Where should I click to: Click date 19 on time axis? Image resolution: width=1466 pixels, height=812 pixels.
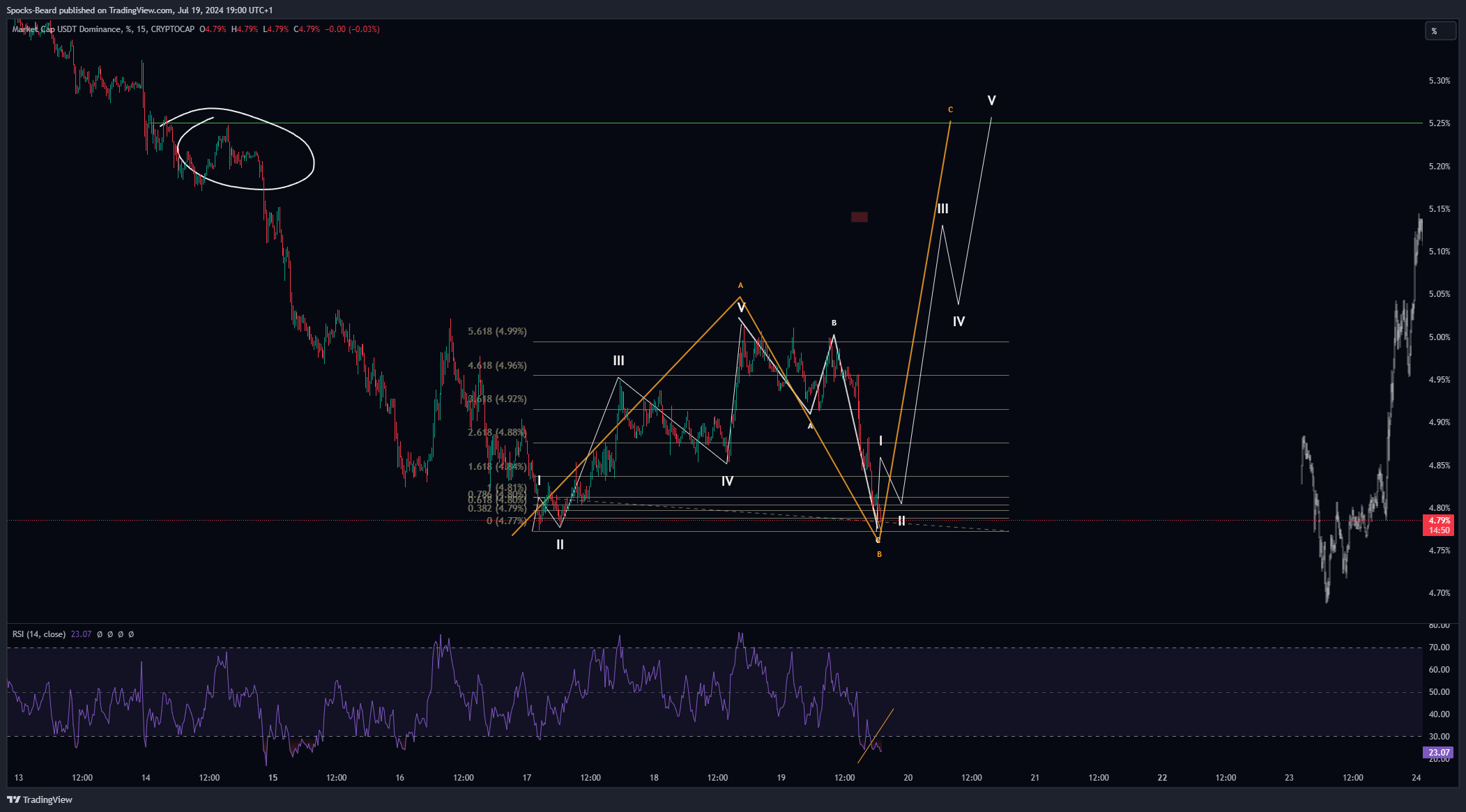781,778
